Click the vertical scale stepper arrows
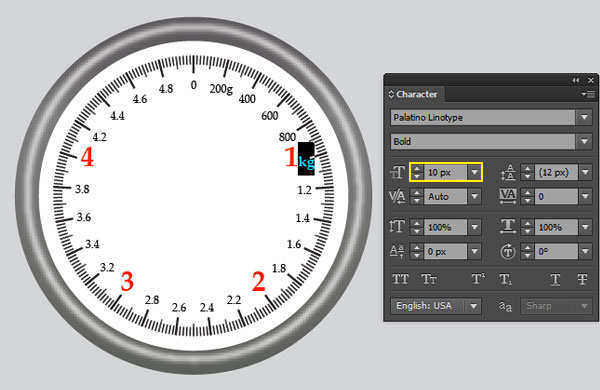This screenshot has height=390, width=600. 417,227
